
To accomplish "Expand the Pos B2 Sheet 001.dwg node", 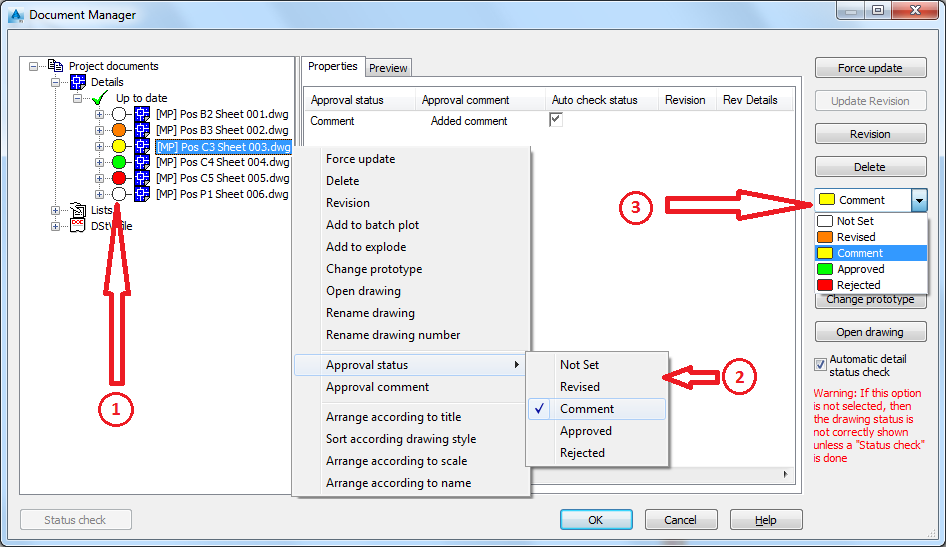I will [x=100, y=114].
